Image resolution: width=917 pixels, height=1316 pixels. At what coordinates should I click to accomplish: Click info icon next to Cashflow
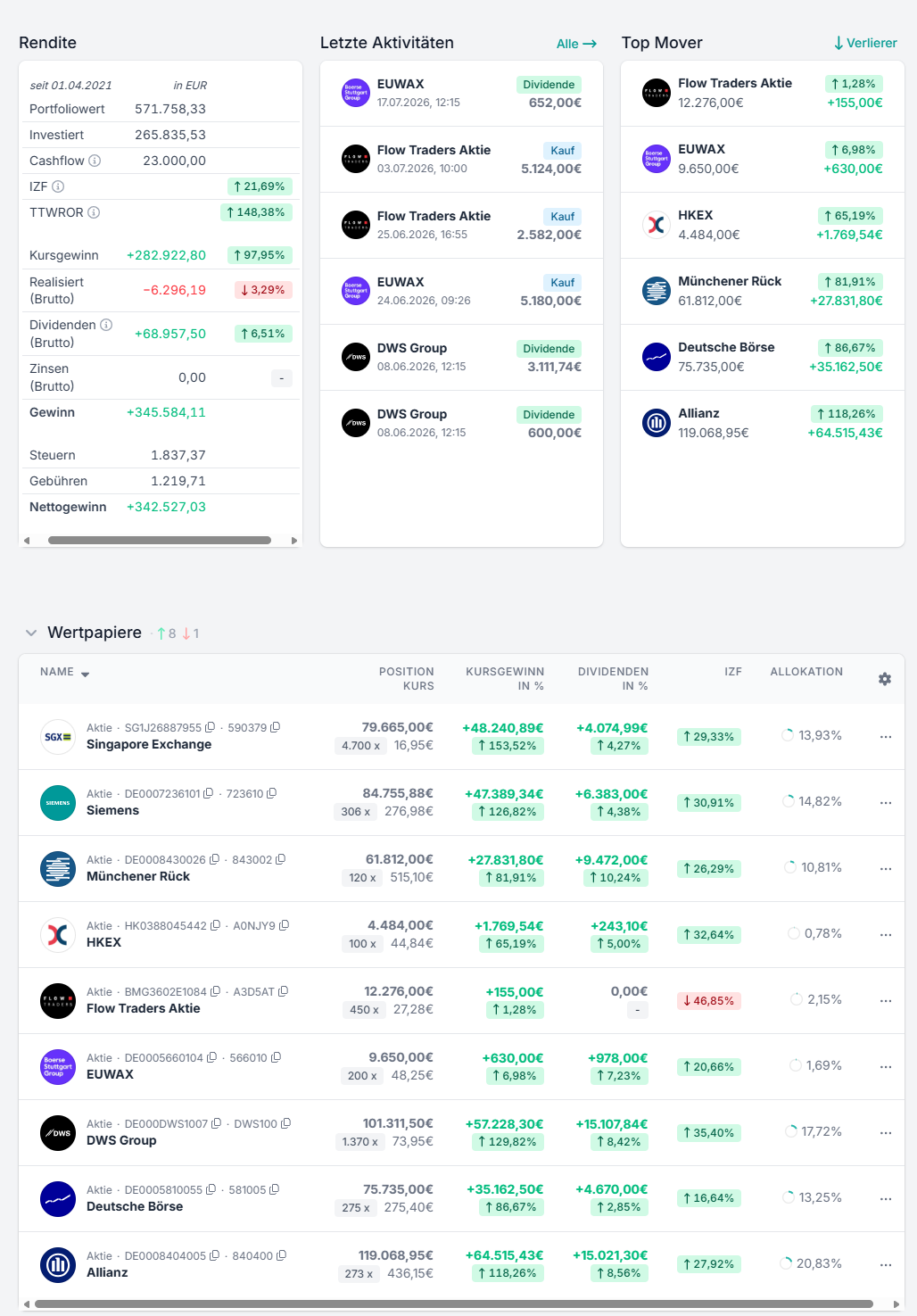pos(95,161)
